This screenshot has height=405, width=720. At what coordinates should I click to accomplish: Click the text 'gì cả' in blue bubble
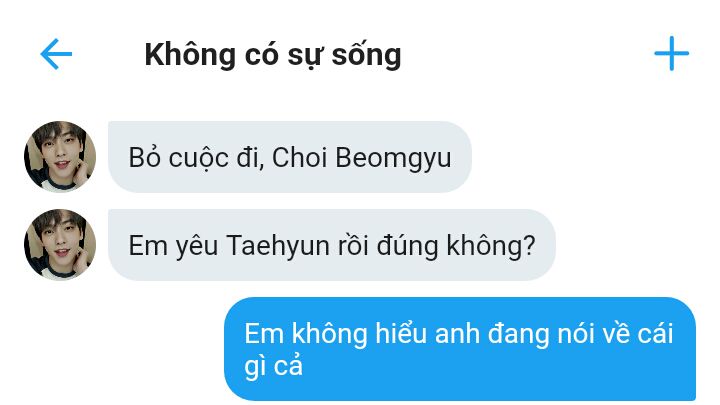click(x=274, y=367)
